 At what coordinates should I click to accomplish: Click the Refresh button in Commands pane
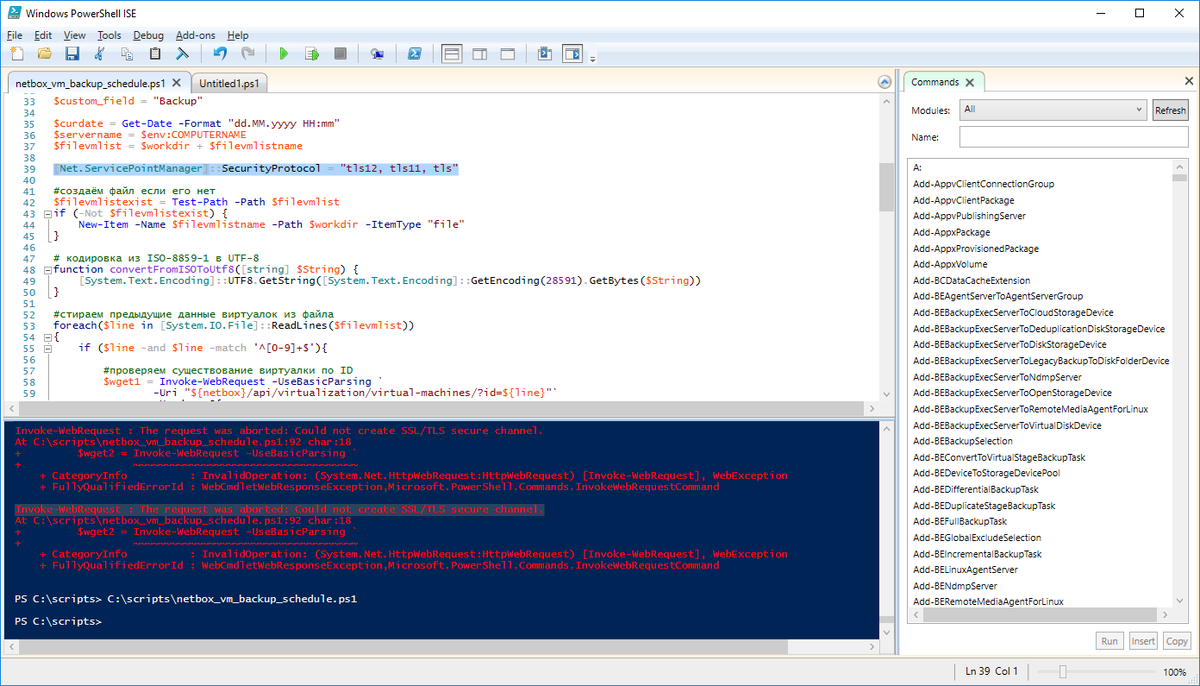(x=1170, y=110)
